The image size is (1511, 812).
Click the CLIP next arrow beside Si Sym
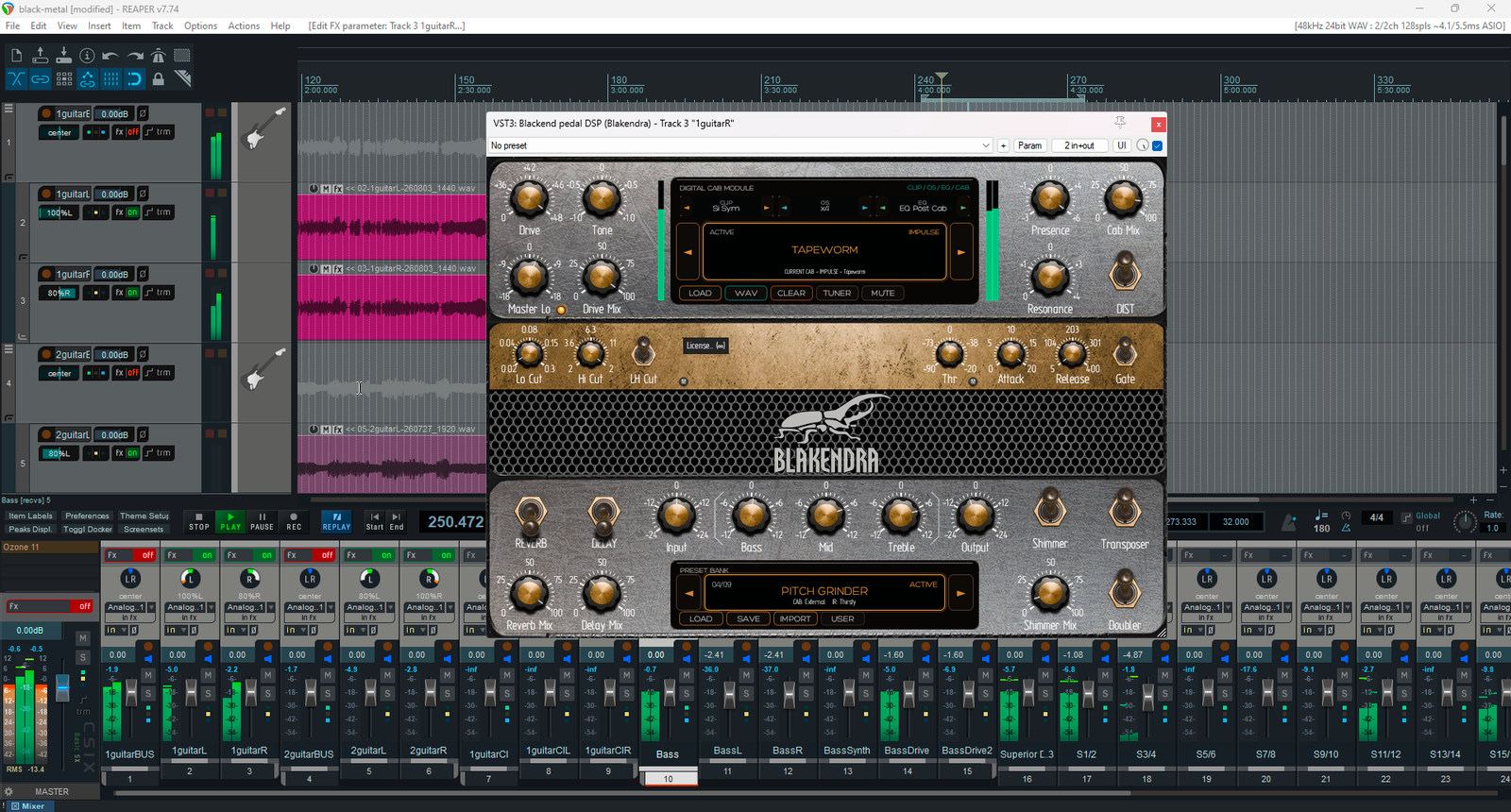coord(766,208)
